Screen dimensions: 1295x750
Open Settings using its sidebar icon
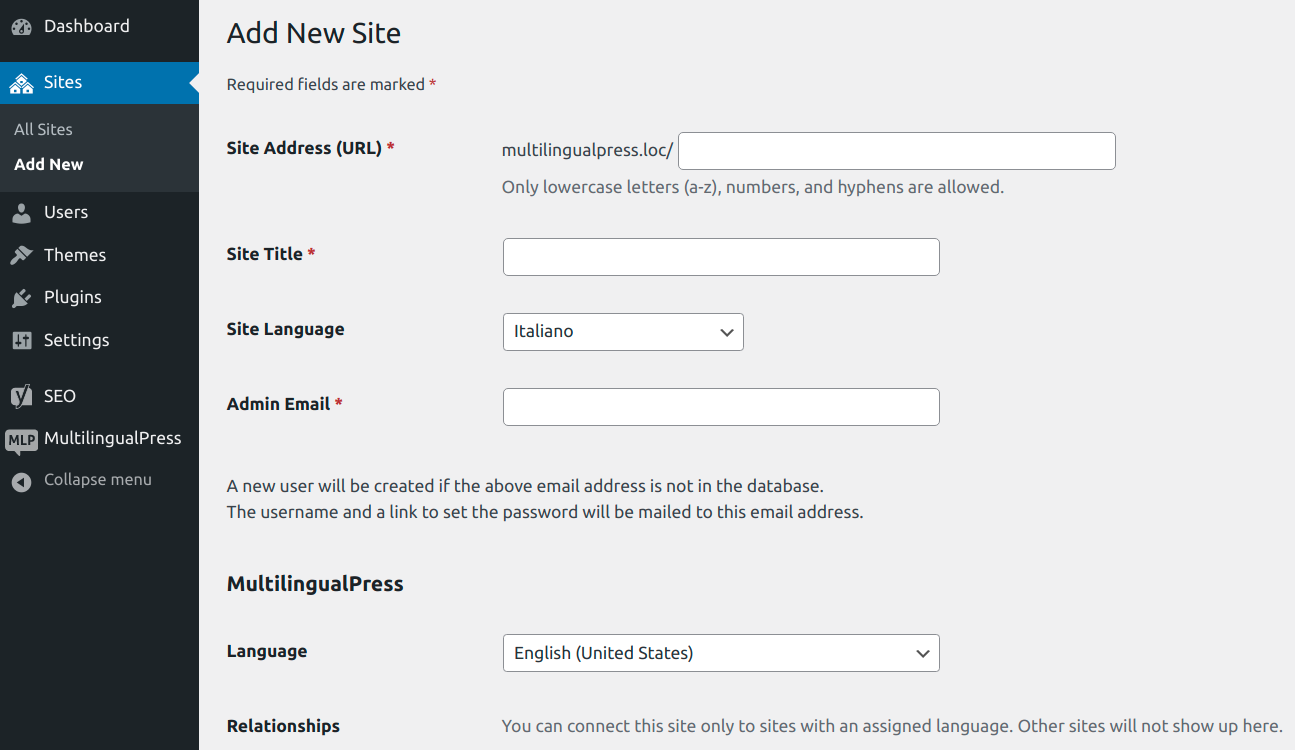pos(21,340)
